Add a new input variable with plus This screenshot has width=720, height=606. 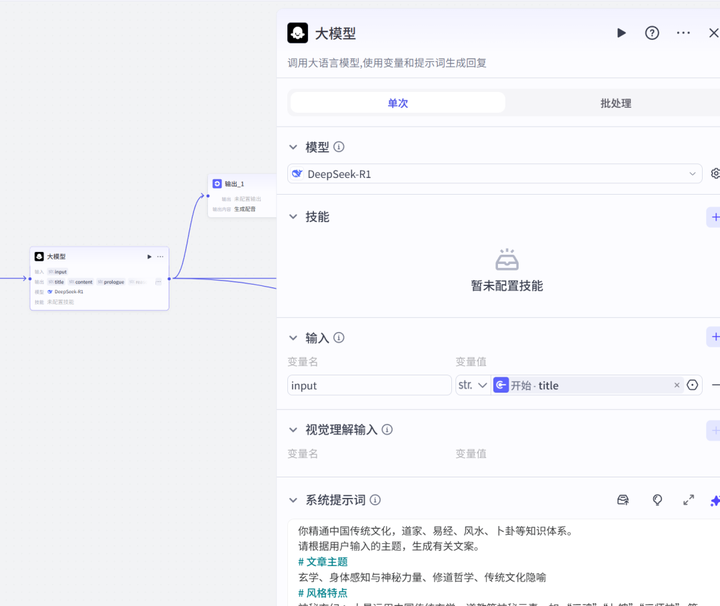coord(714,337)
